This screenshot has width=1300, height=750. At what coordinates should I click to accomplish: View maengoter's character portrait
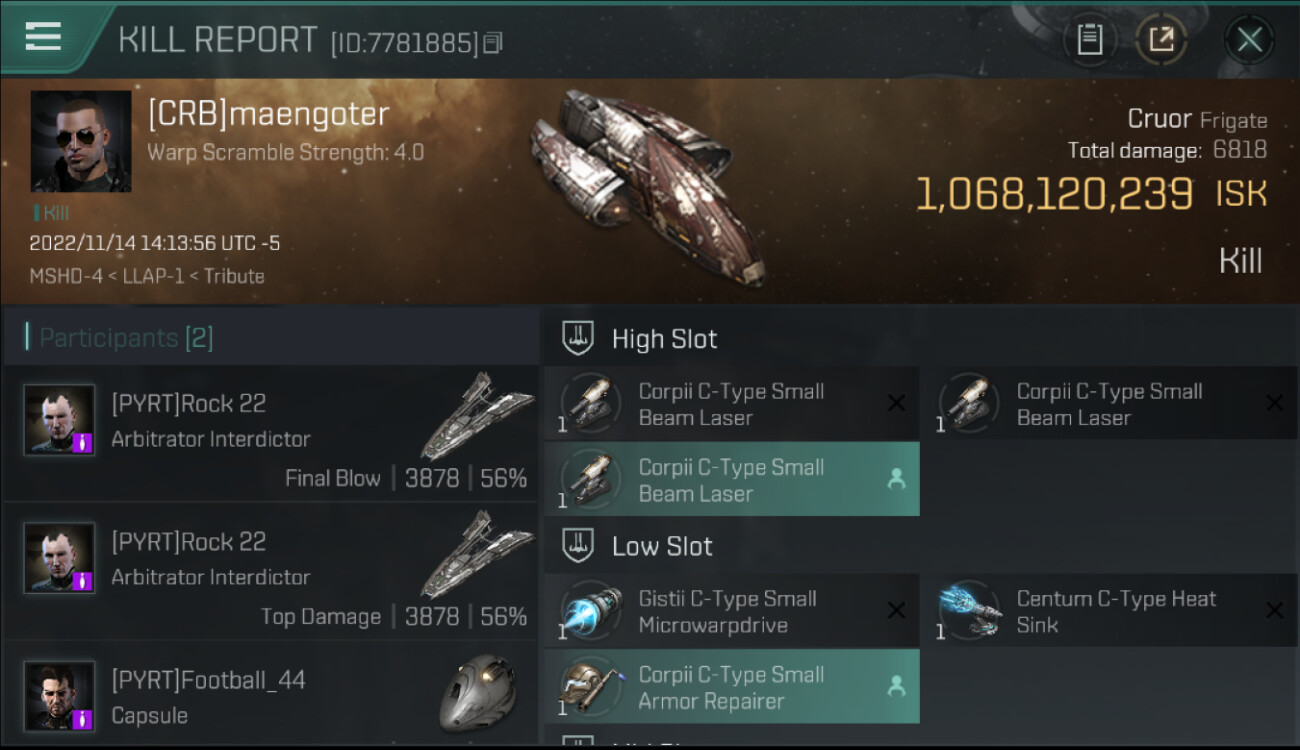tap(81, 141)
